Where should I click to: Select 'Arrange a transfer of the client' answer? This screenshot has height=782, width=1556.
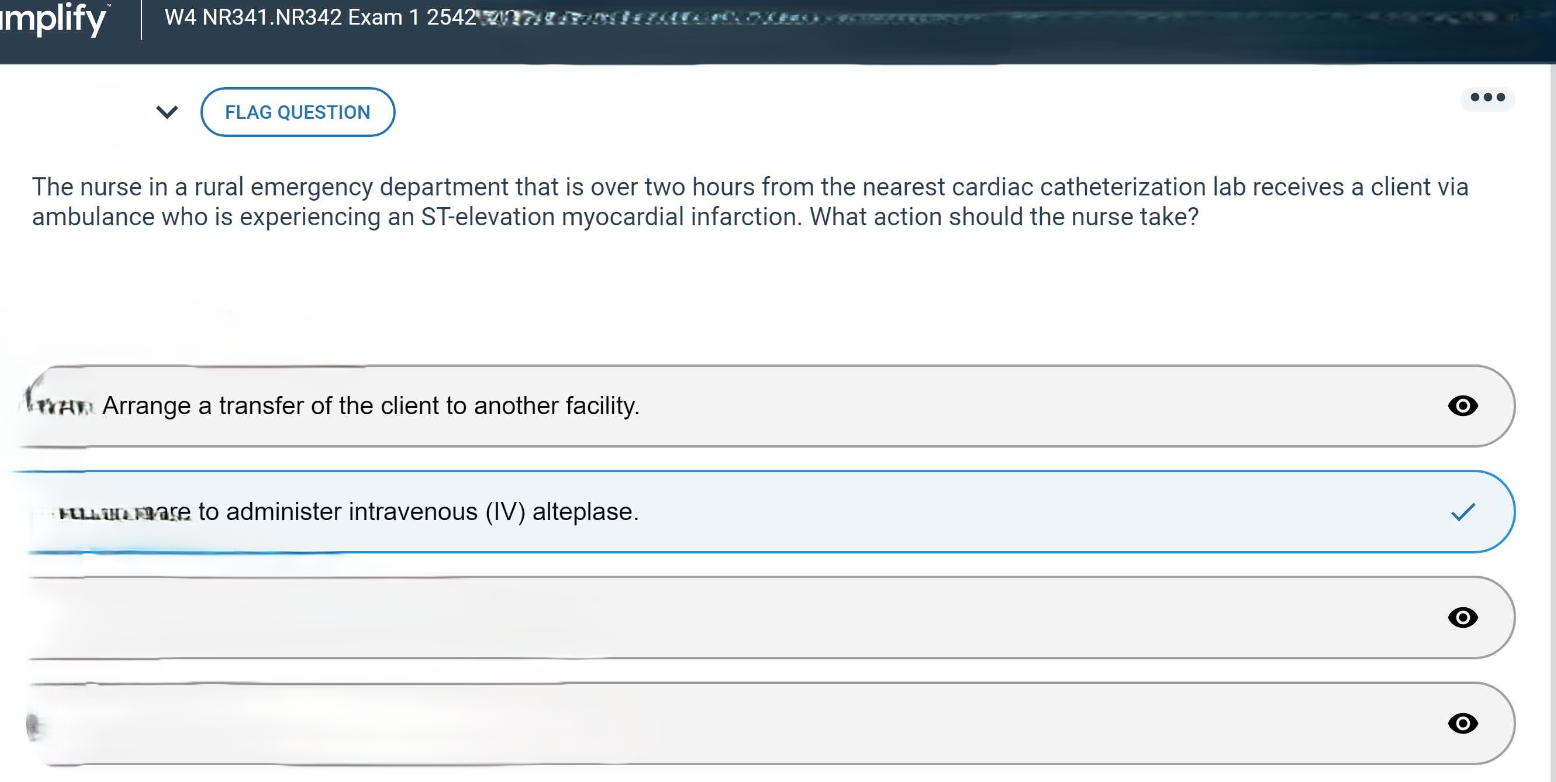pos(370,406)
